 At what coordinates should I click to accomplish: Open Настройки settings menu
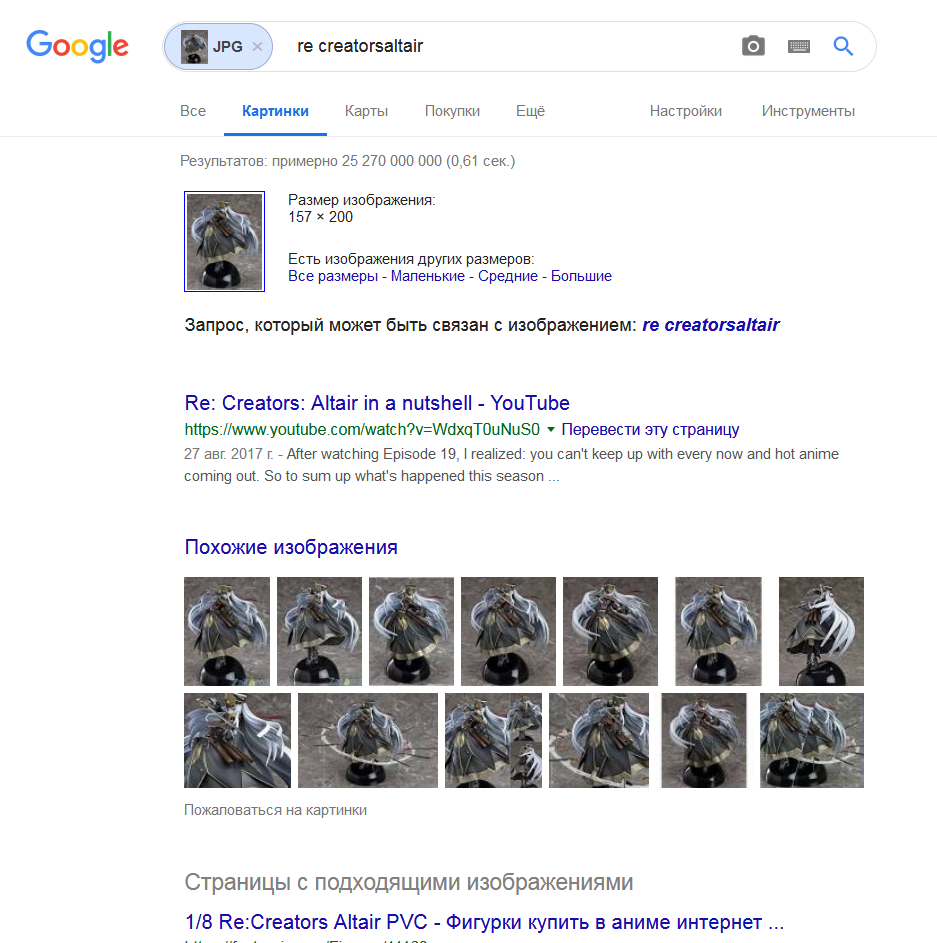tap(686, 111)
